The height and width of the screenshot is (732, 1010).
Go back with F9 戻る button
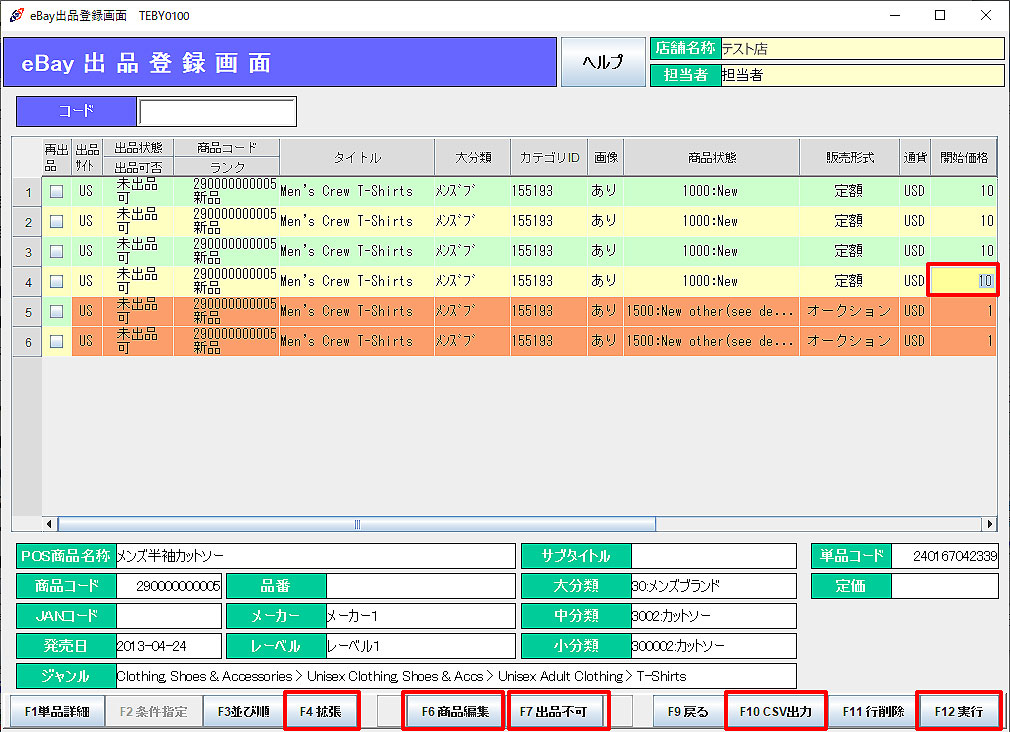pos(687,712)
